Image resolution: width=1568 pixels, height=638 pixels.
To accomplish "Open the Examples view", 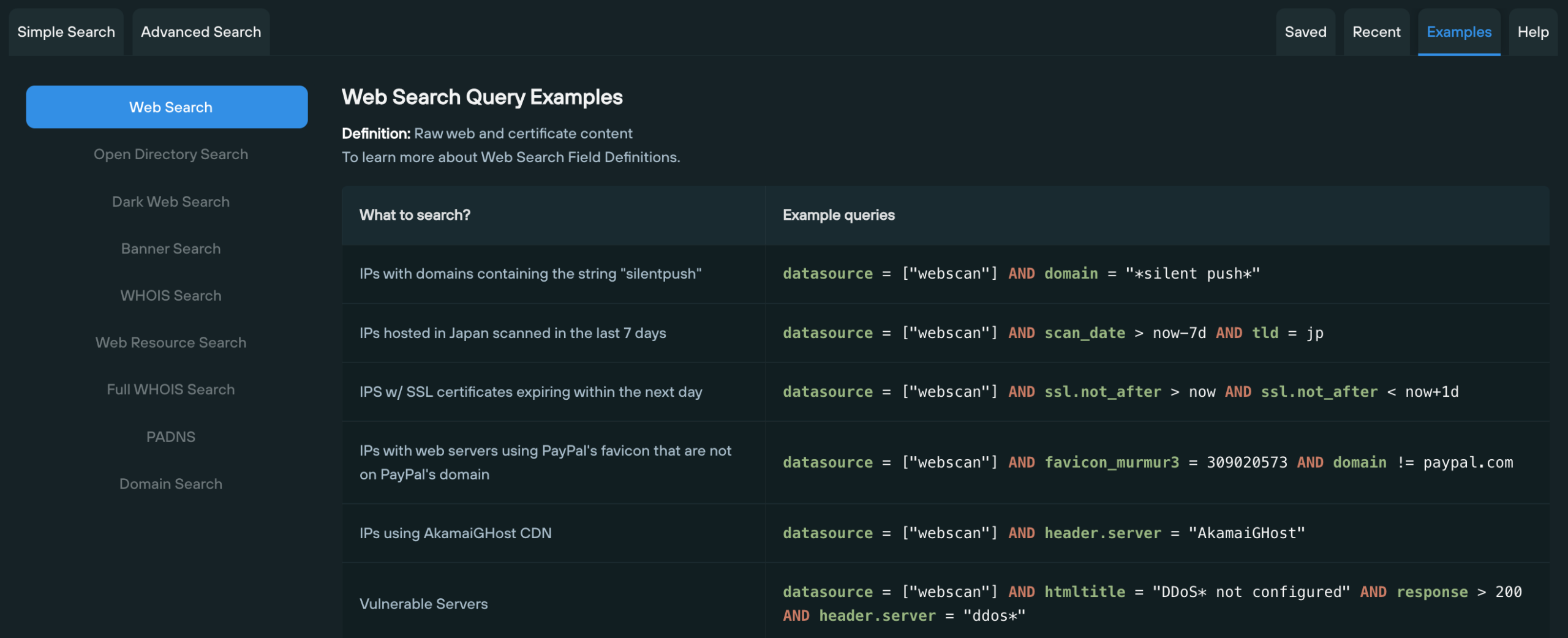I will pyautogui.click(x=1459, y=32).
